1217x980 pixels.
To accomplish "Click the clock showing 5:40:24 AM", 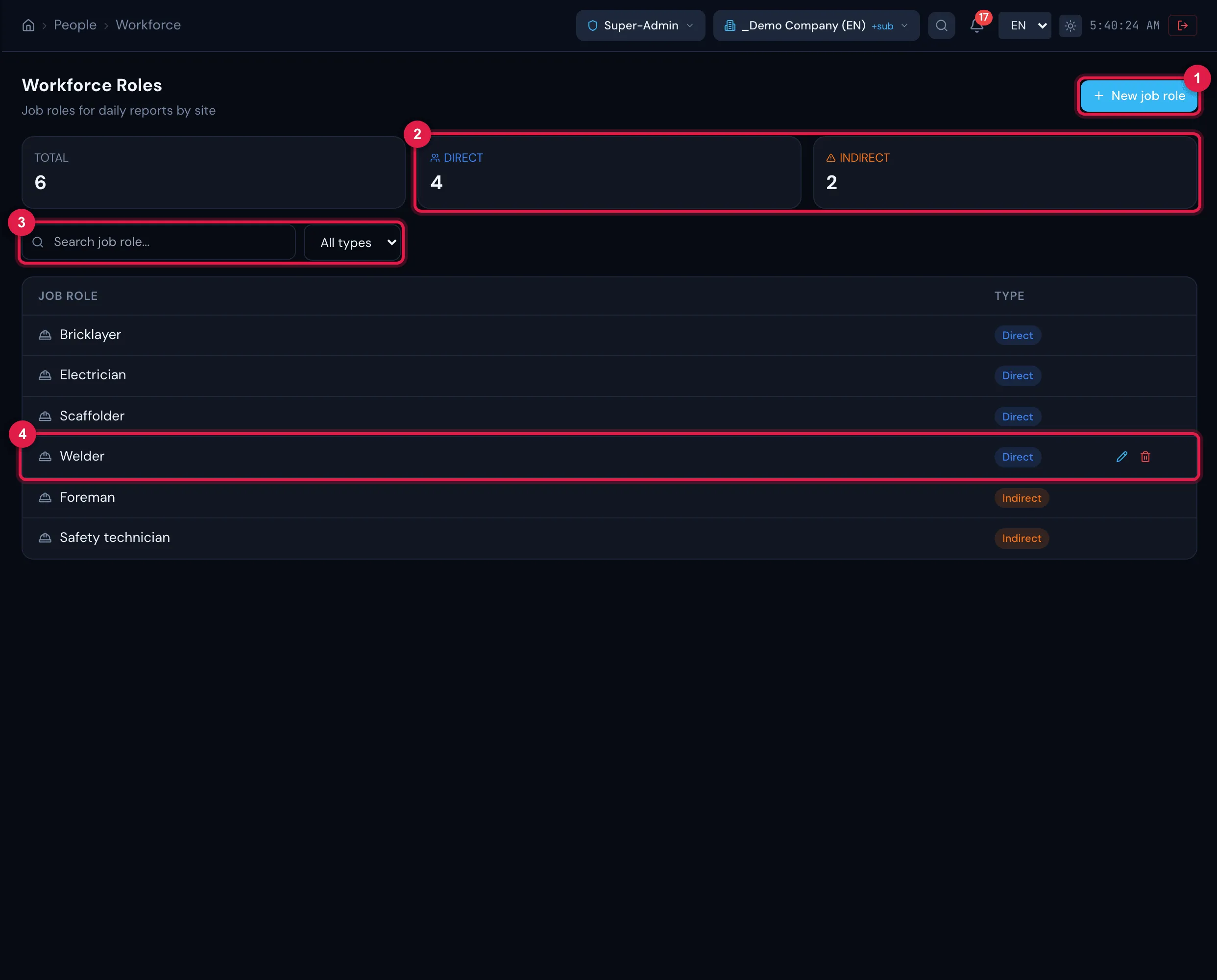I will (x=1124, y=25).
